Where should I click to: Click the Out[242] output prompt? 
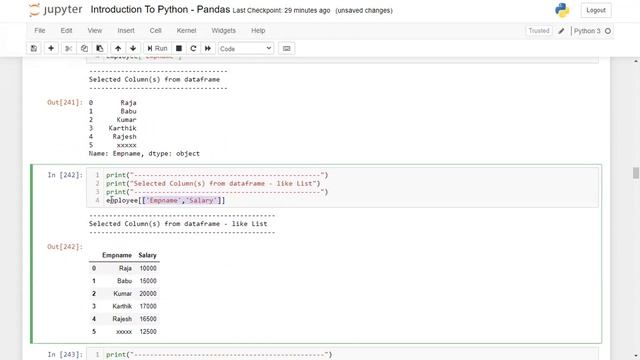coord(65,247)
